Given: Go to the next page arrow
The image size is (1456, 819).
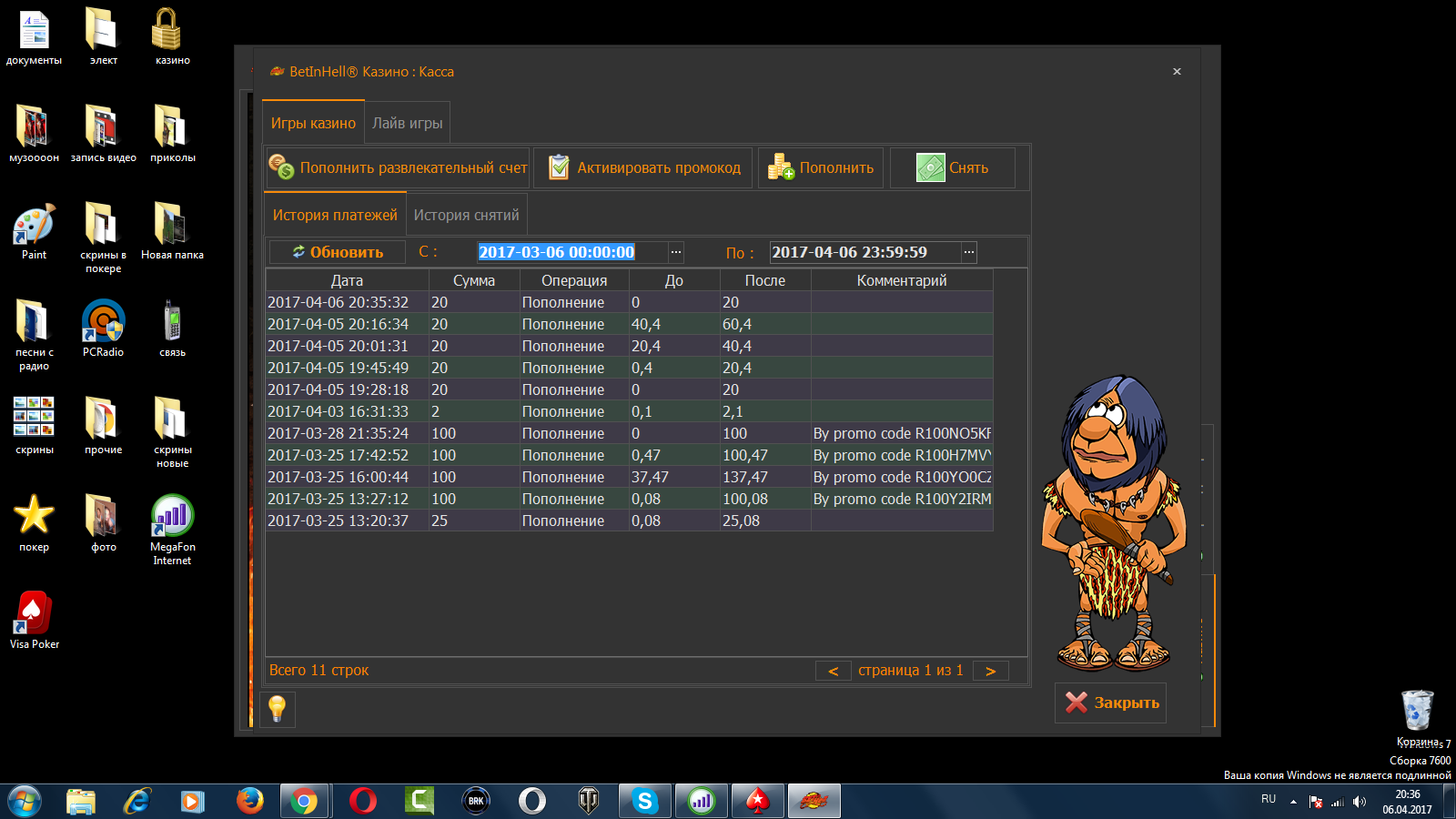Looking at the screenshot, I should point(990,671).
